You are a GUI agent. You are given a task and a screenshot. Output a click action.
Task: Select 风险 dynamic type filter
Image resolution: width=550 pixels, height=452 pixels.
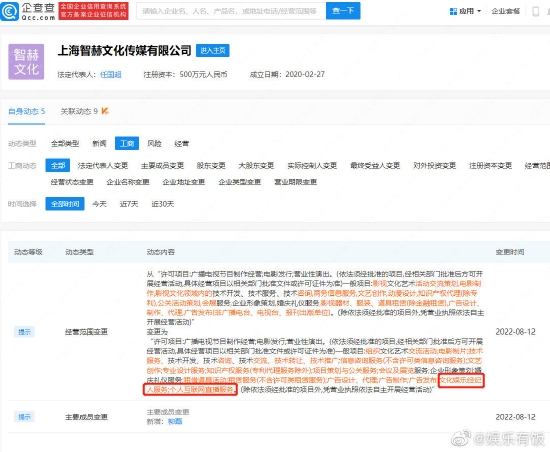[x=154, y=143]
